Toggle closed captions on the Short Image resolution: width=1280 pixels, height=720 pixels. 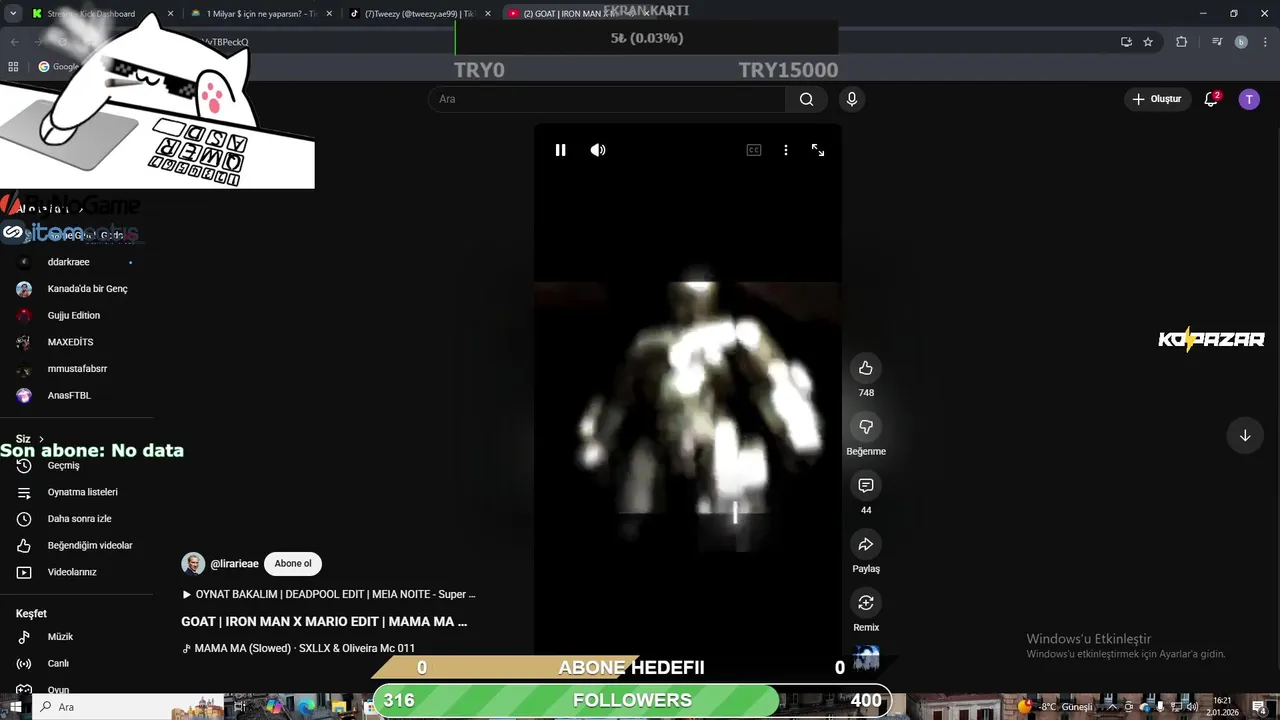(754, 150)
